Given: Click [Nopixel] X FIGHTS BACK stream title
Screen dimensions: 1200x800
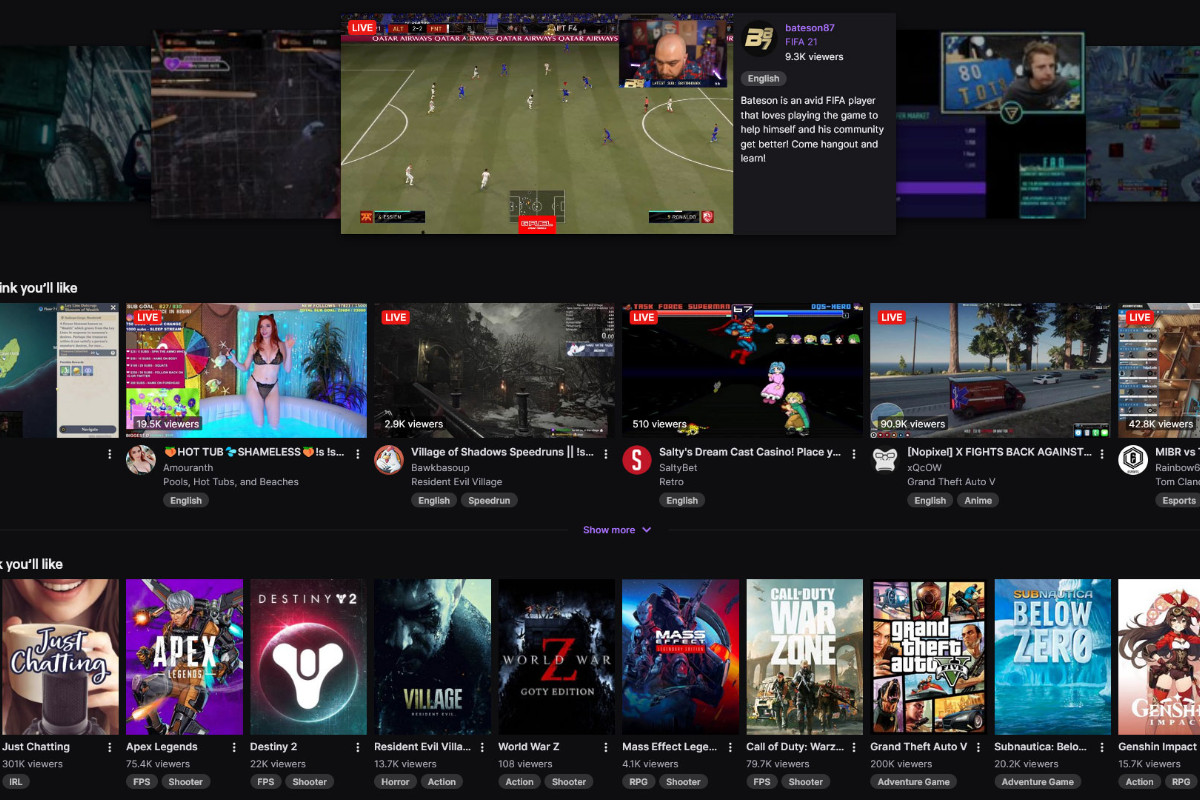Looking at the screenshot, I should point(999,452).
